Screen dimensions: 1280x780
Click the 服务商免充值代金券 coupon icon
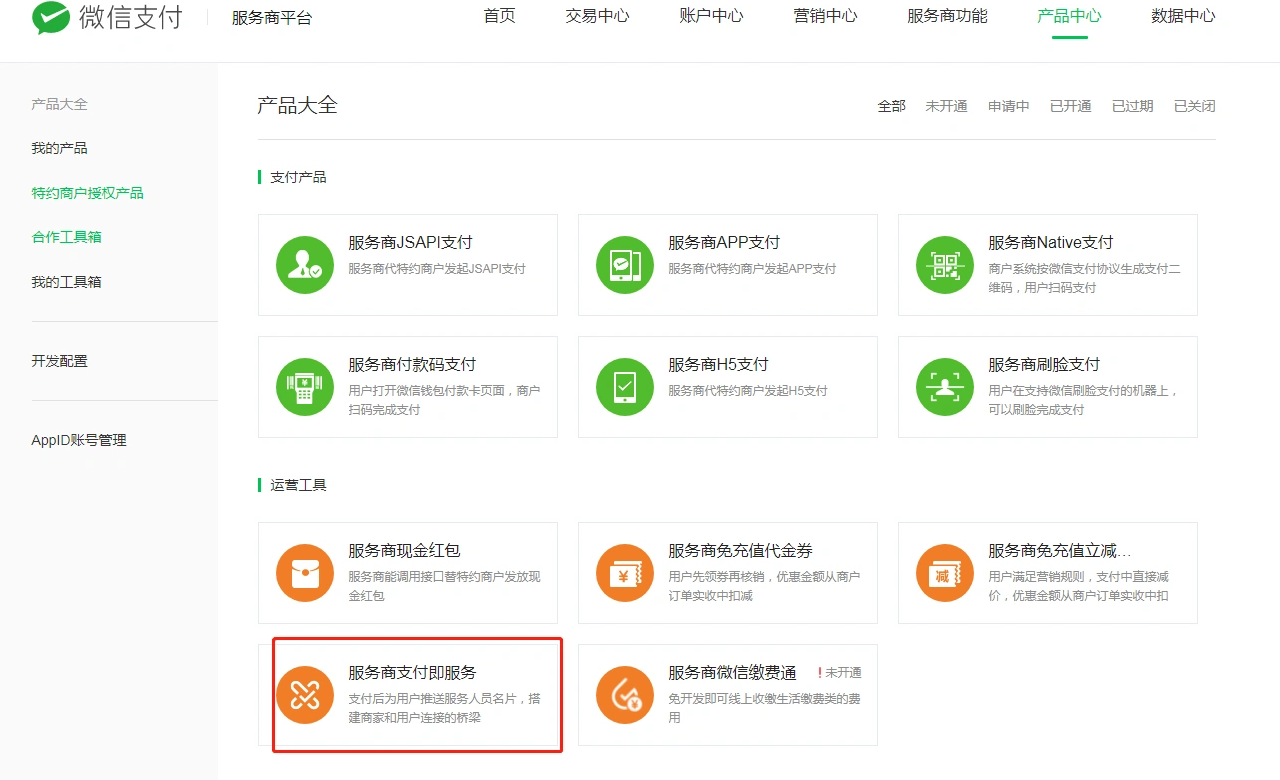[625, 573]
